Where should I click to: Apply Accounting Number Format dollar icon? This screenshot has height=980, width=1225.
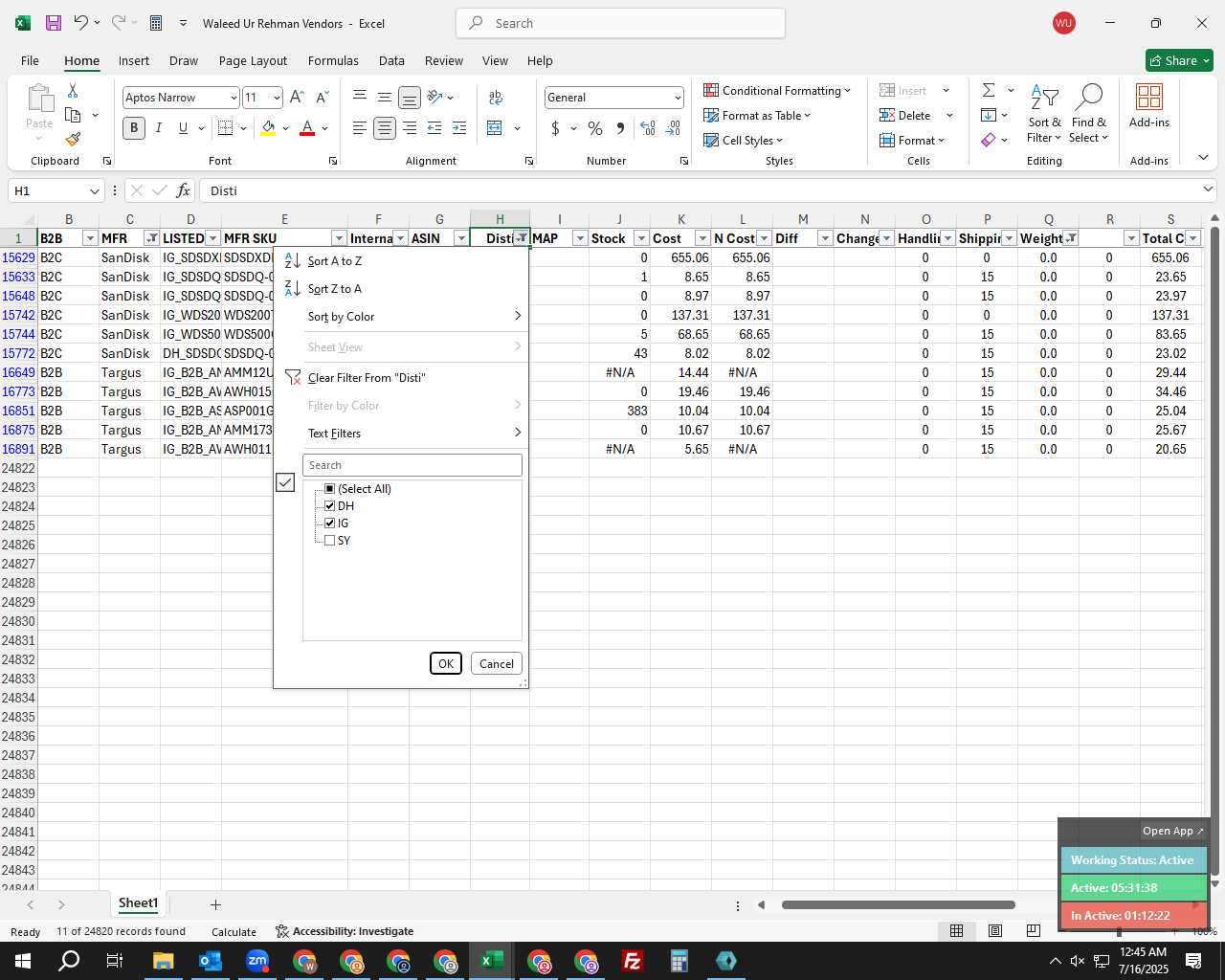[555, 128]
